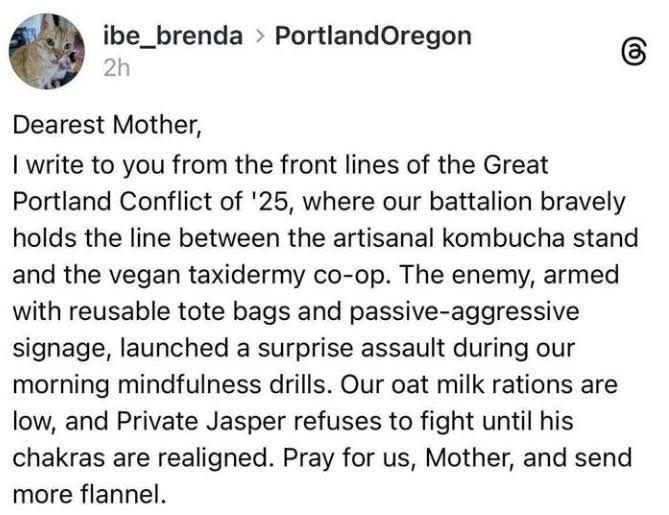Image resolution: width=669 pixels, height=515 pixels.
Task: Click the 2h post timestamp
Action: coord(116,68)
